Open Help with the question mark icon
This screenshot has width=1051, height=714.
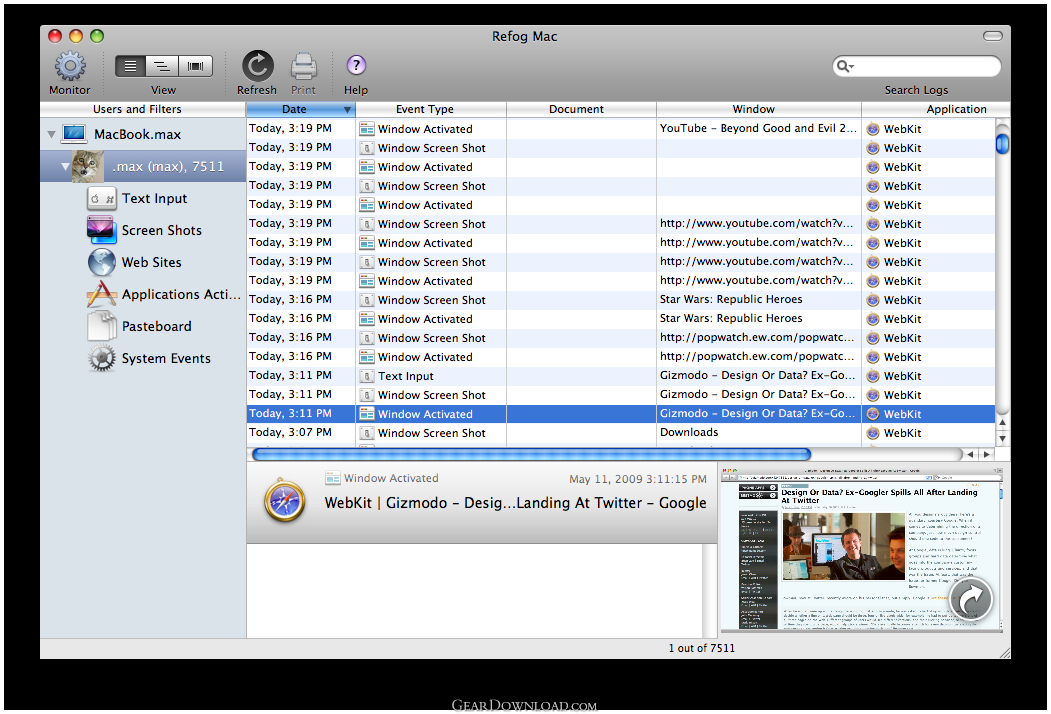(x=356, y=65)
